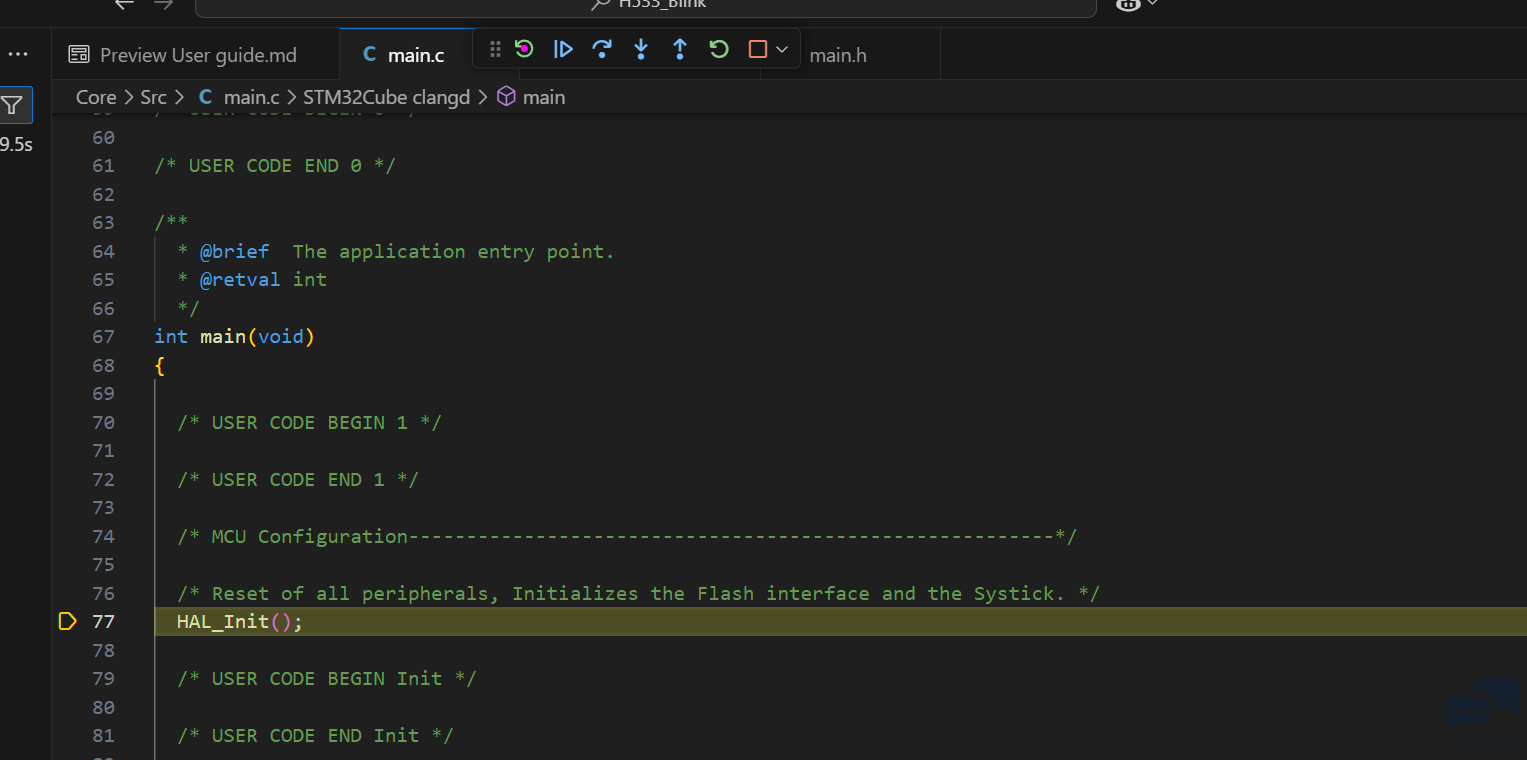Click the Reset device and break debug icon
The height and width of the screenshot is (760, 1527).
tap(524, 49)
